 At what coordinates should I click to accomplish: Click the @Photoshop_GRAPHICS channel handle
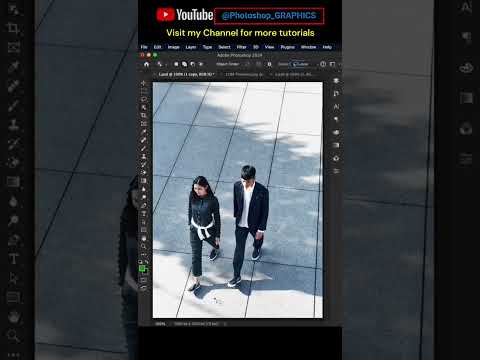click(269, 16)
